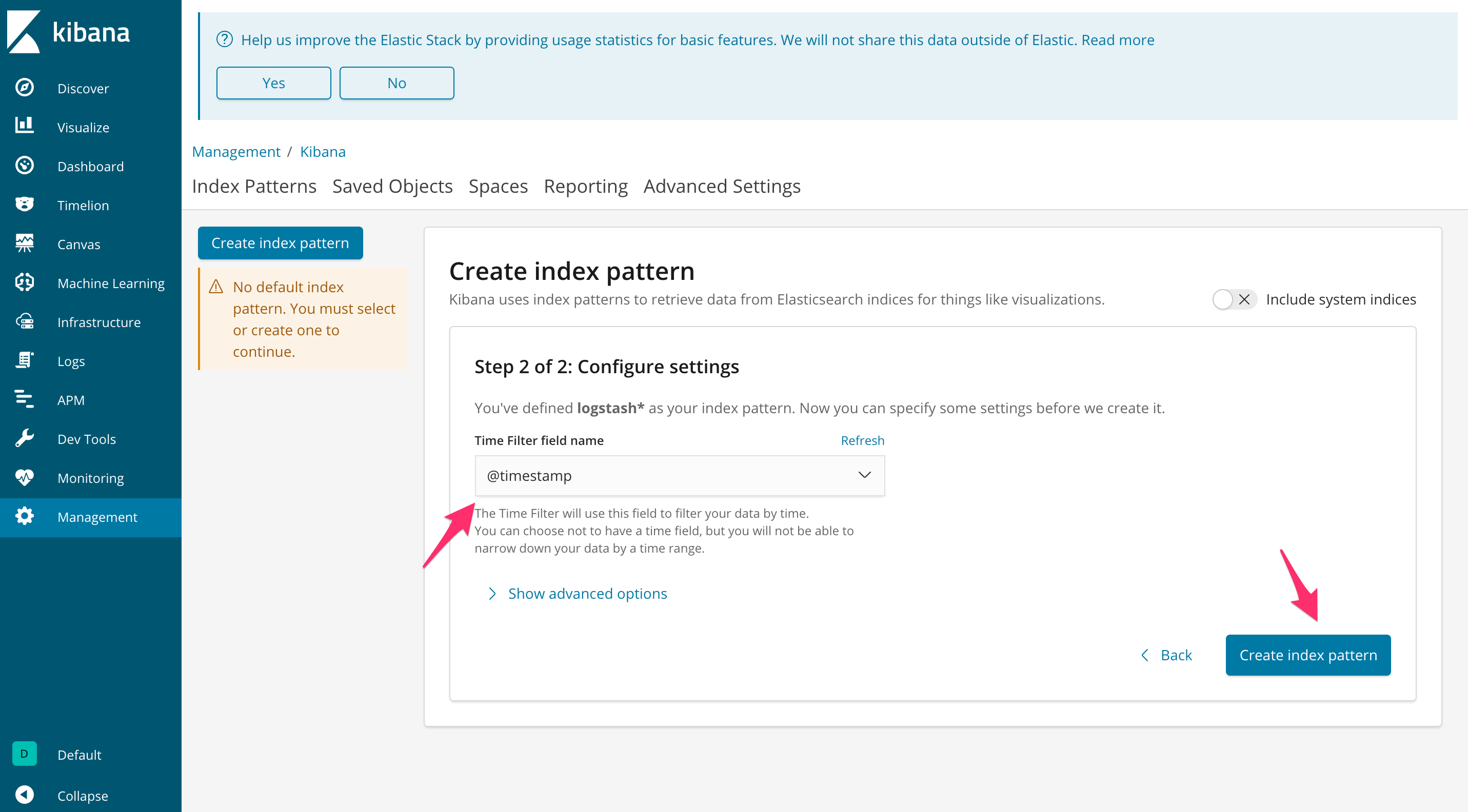Toggle Include system indices switch
This screenshot has height=812, width=1468.
point(1233,299)
